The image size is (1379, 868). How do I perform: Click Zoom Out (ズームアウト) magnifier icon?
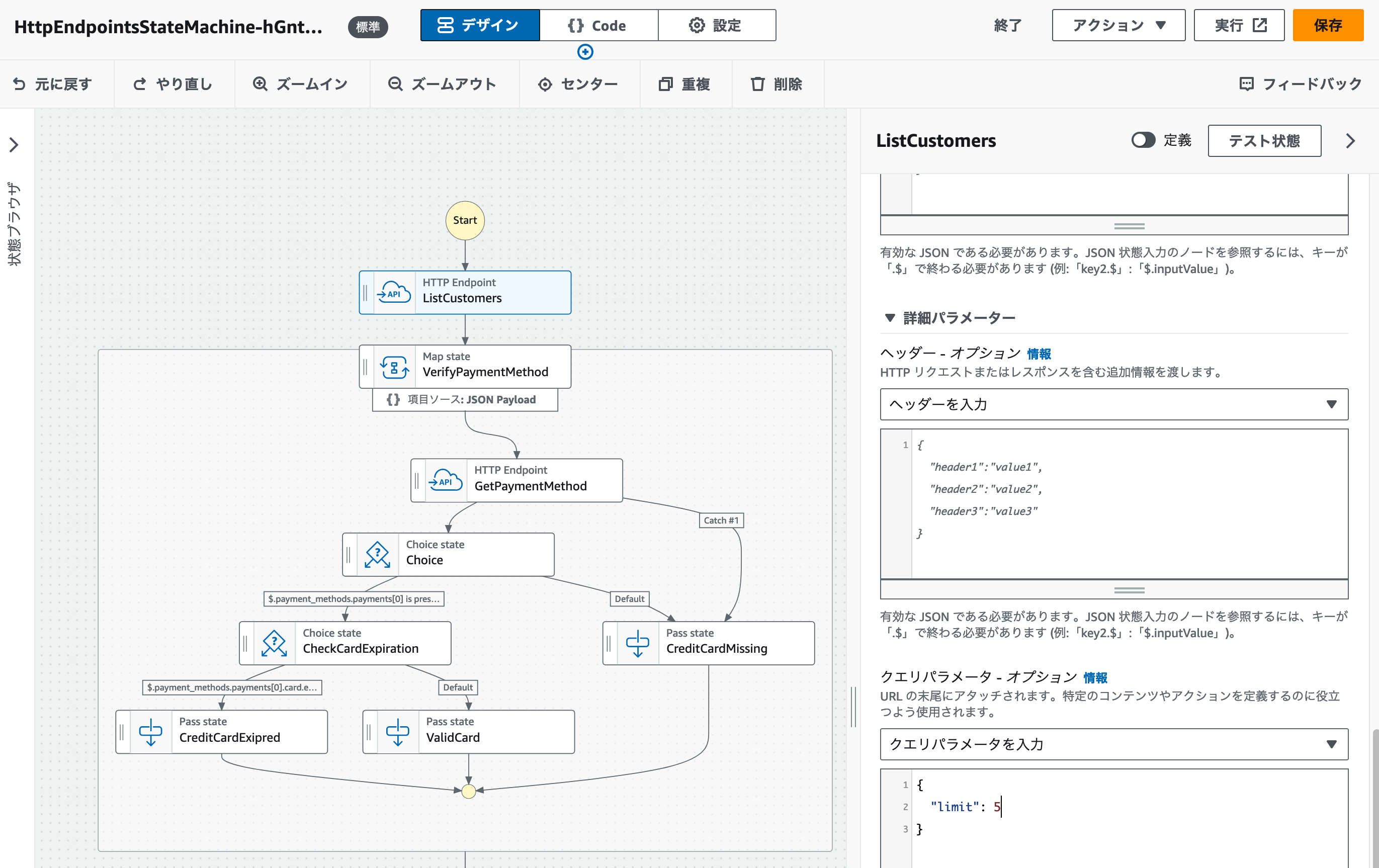tap(395, 84)
